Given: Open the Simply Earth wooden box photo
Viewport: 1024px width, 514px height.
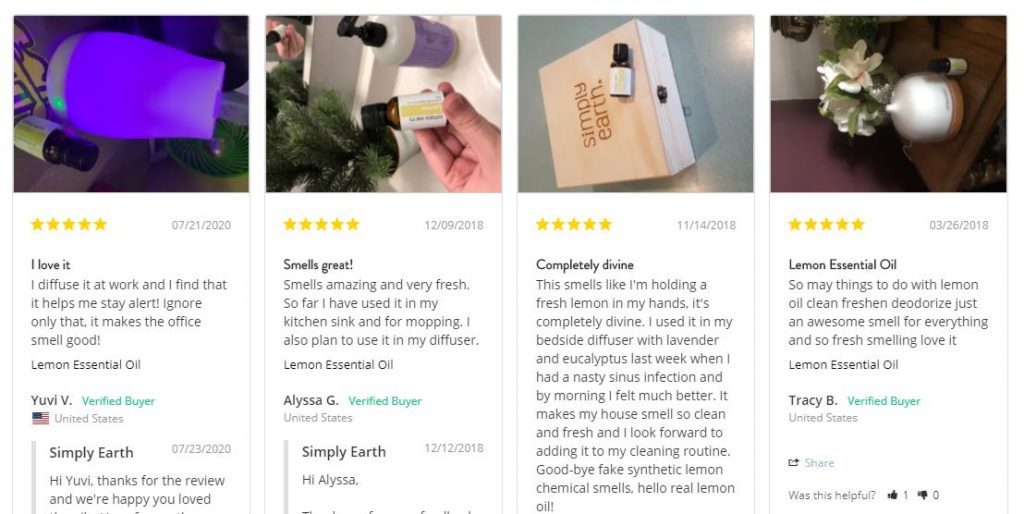Looking at the screenshot, I should (x=636, y=104).
